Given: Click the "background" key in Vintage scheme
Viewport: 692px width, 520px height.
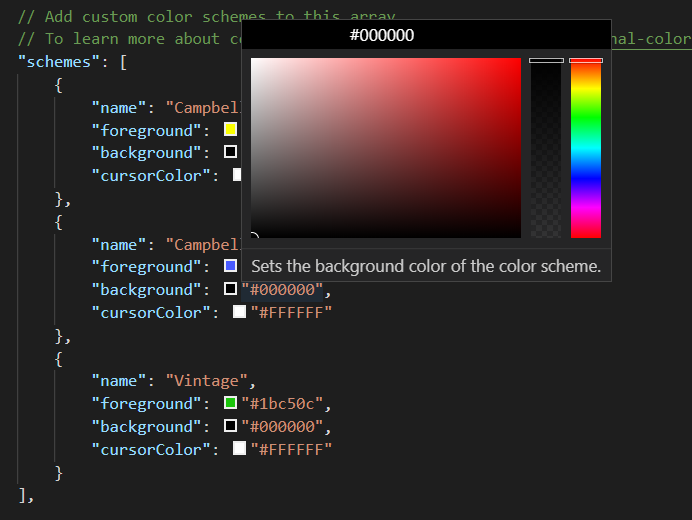Looking at the screenshot, I should [147, 427].
